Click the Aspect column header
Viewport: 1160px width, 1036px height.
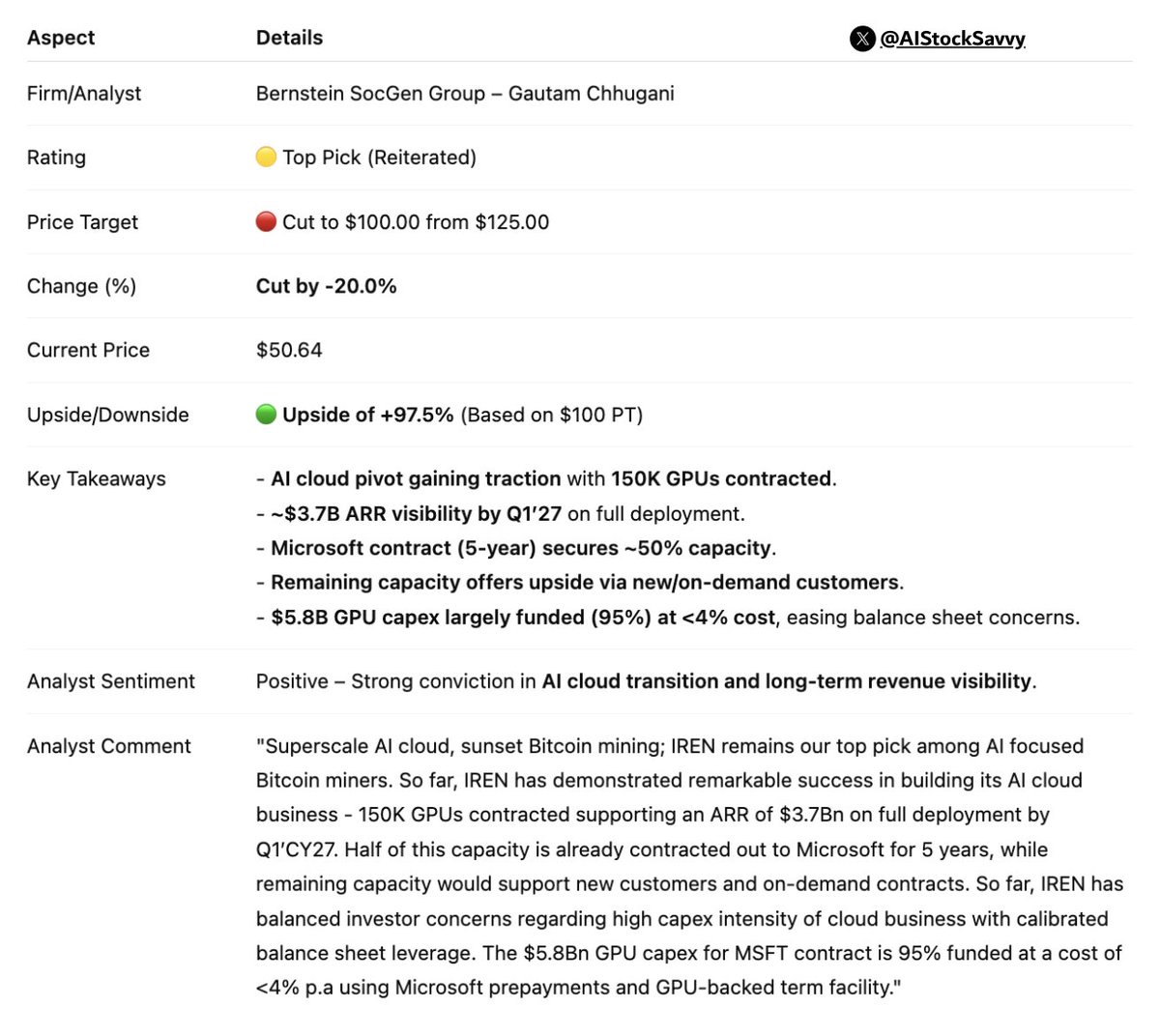point(61,38)
